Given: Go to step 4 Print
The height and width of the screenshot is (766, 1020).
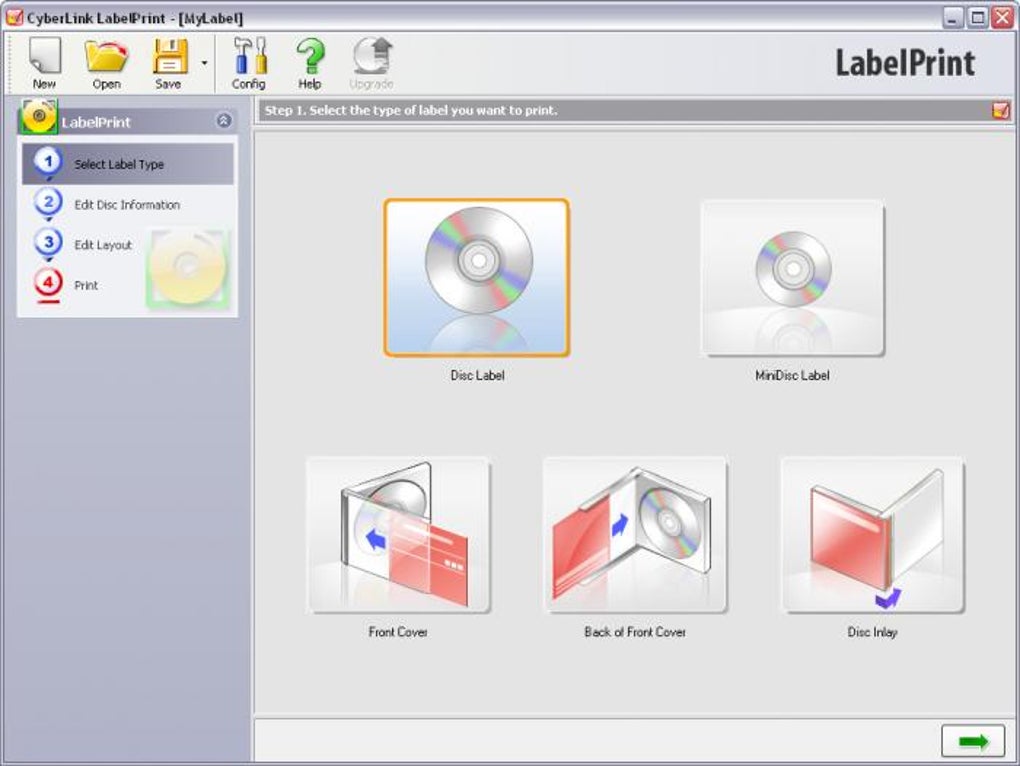Looking at the screenshot, I should 65,285.
